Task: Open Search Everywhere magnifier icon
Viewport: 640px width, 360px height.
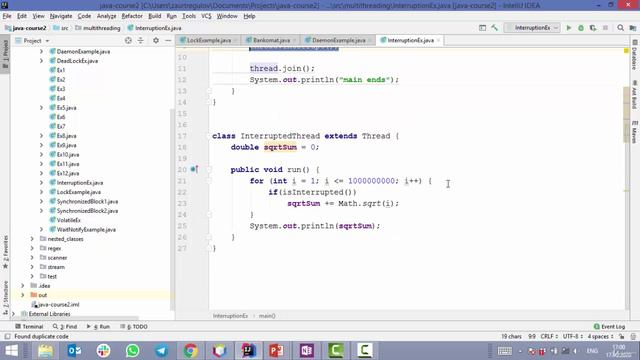Action: click(620, 28)
